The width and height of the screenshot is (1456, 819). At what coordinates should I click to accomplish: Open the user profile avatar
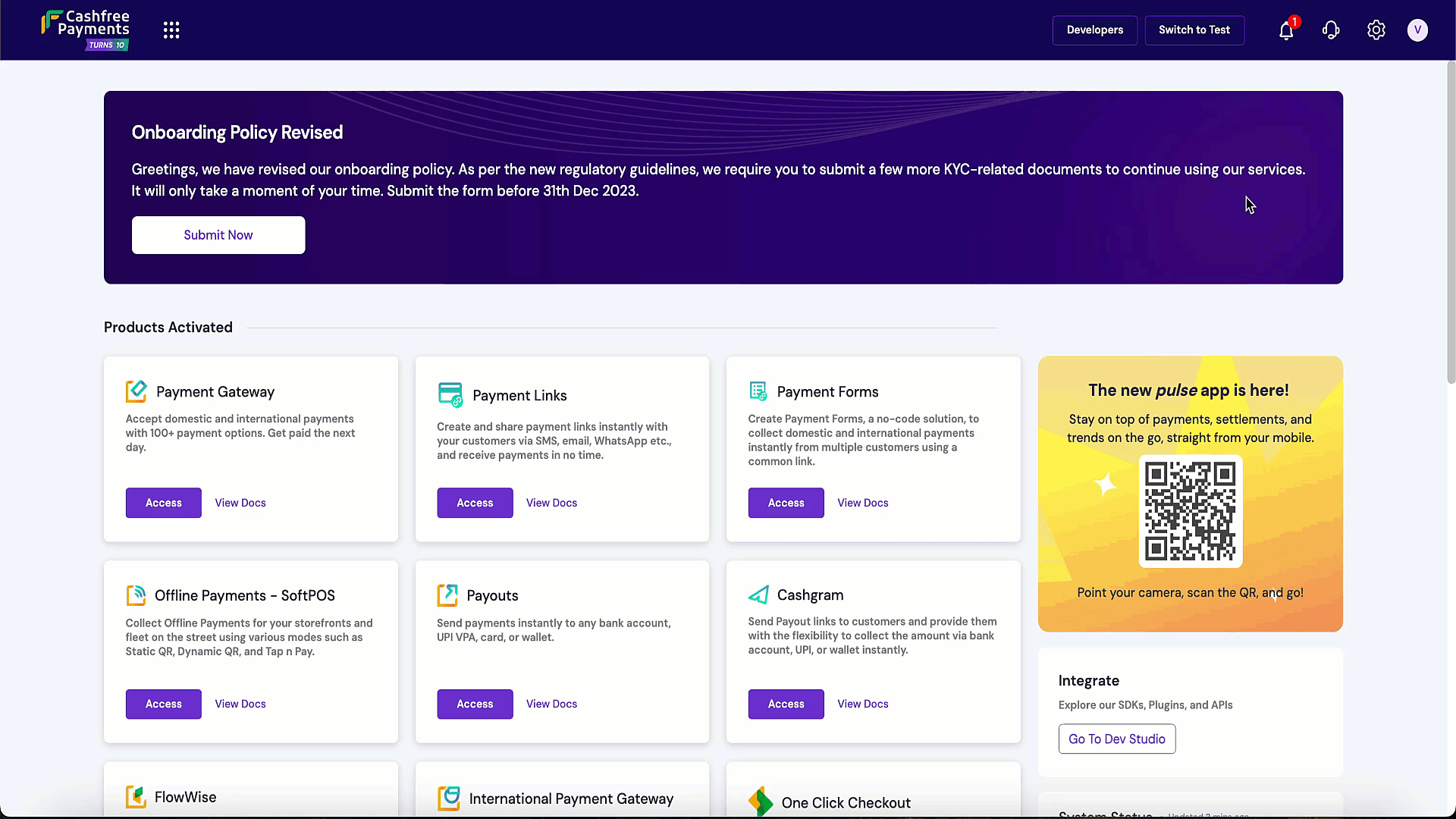[1417, 30]
